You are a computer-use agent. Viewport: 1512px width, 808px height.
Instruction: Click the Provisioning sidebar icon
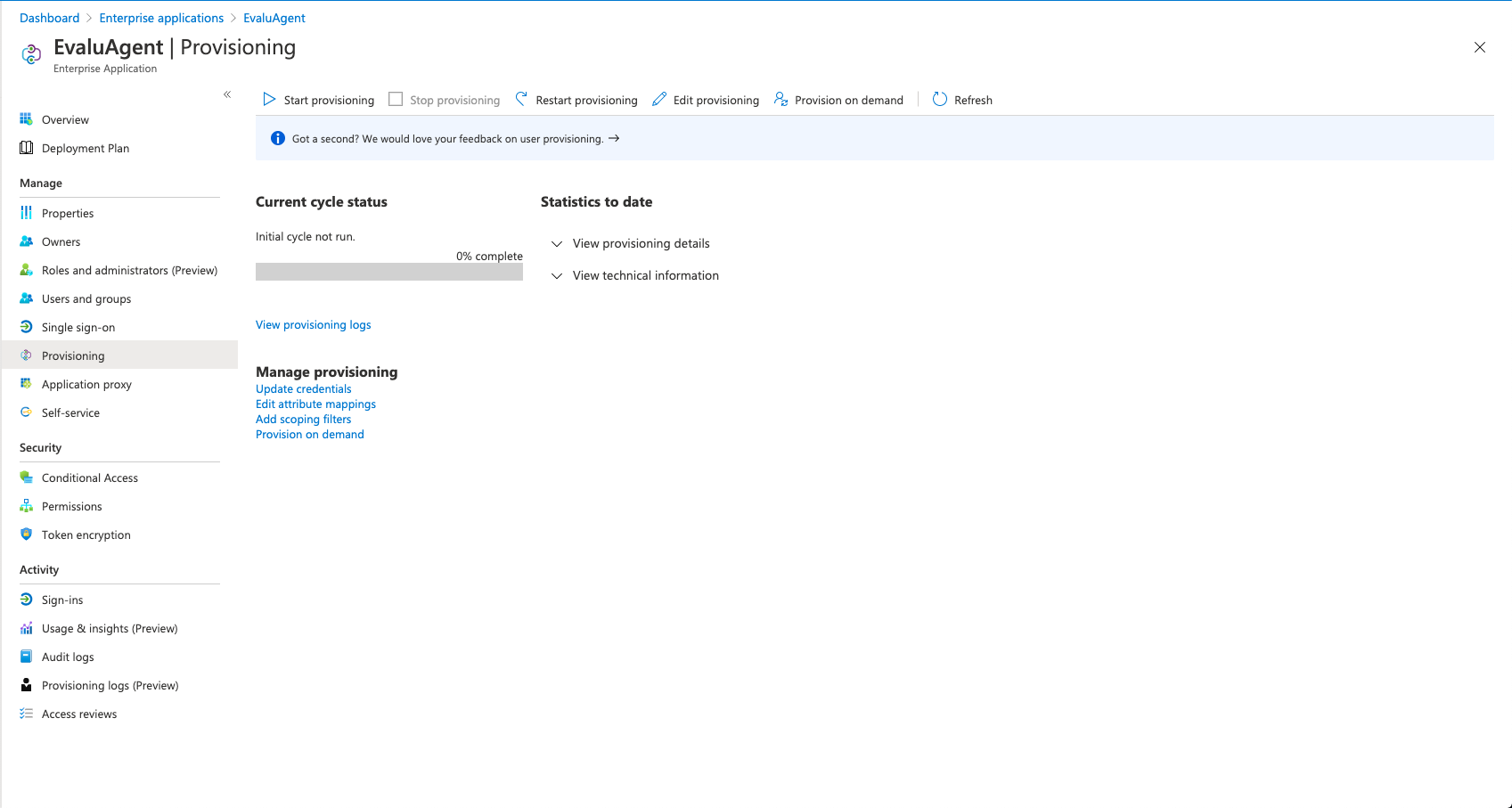[x=27, y=355]
